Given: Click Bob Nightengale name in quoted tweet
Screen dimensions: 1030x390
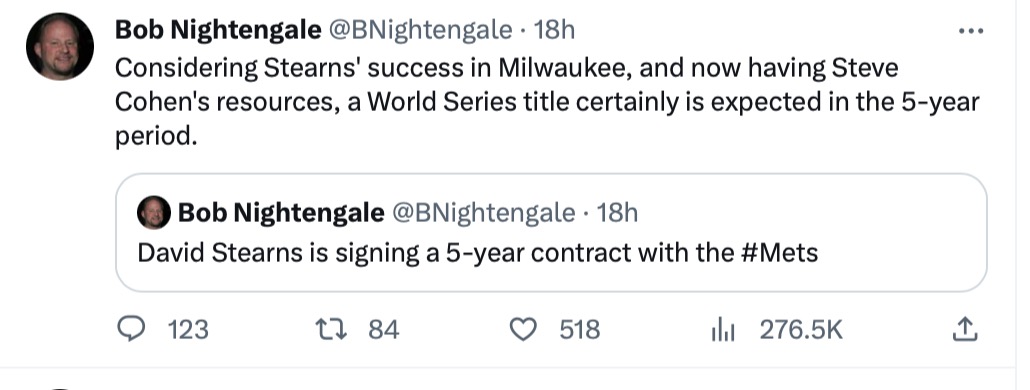Looking at the screenshot, I should (x=282, y=213).
